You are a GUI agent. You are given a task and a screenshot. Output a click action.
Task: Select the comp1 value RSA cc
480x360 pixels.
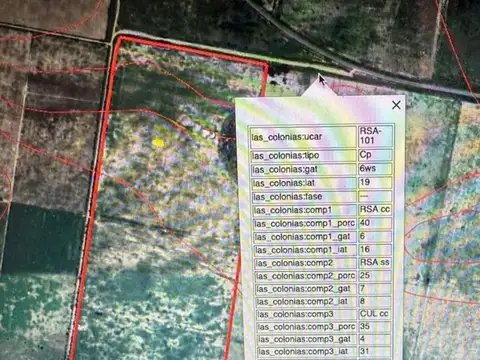375,210
